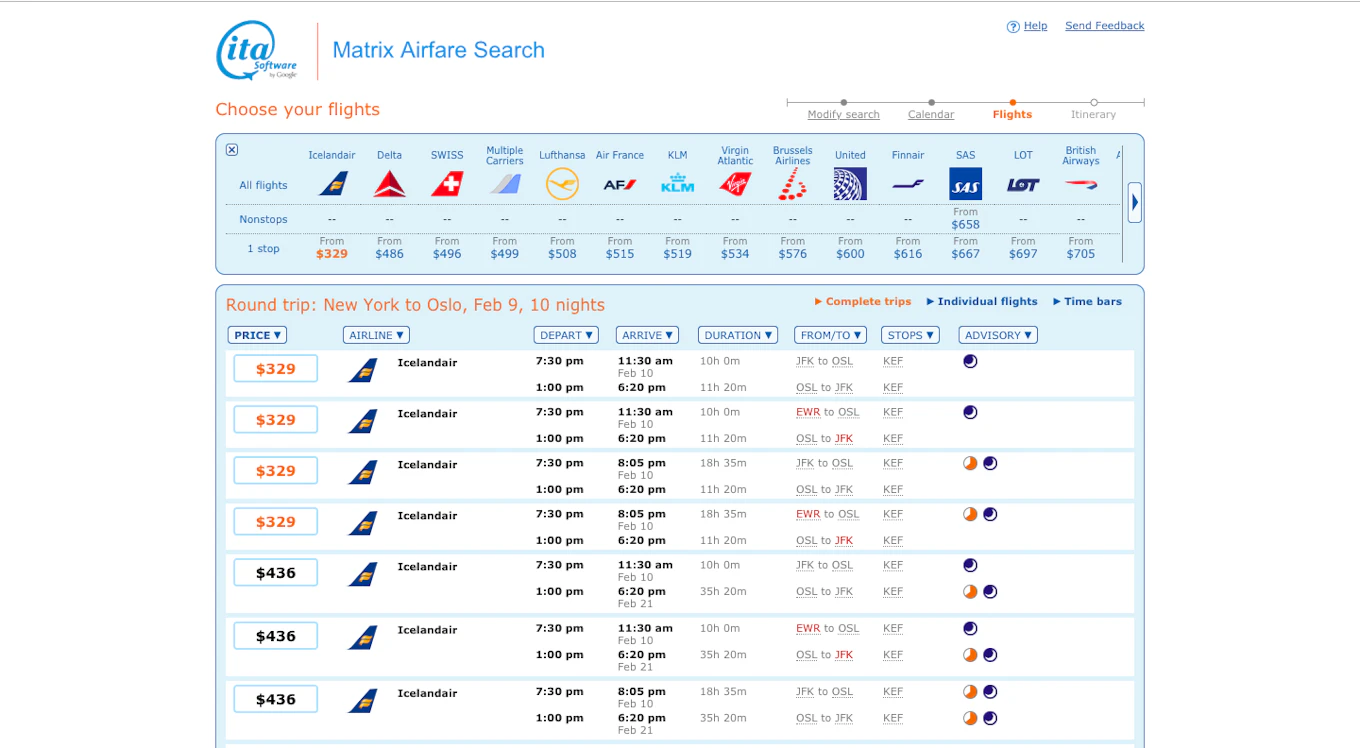Click the SWISS airline logo
1360x748 pixels.
point(447,184)
